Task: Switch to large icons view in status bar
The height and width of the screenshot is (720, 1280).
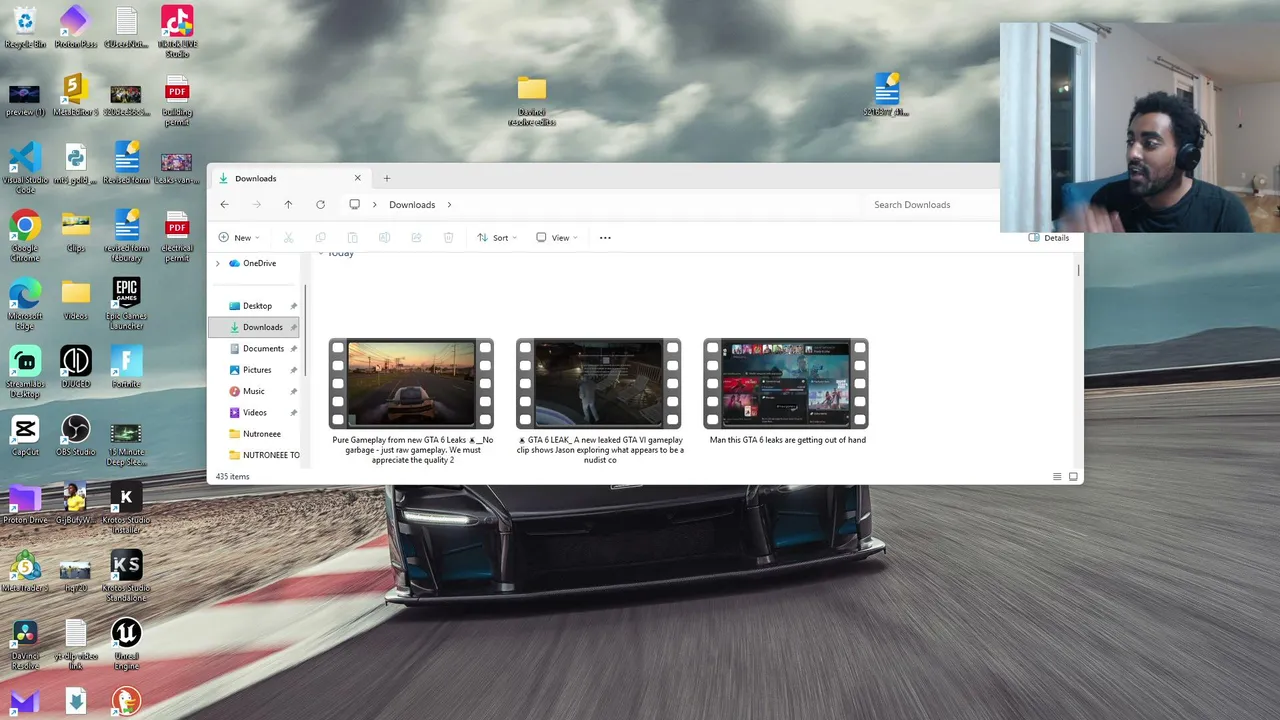Action: (x=1073, y=477)
